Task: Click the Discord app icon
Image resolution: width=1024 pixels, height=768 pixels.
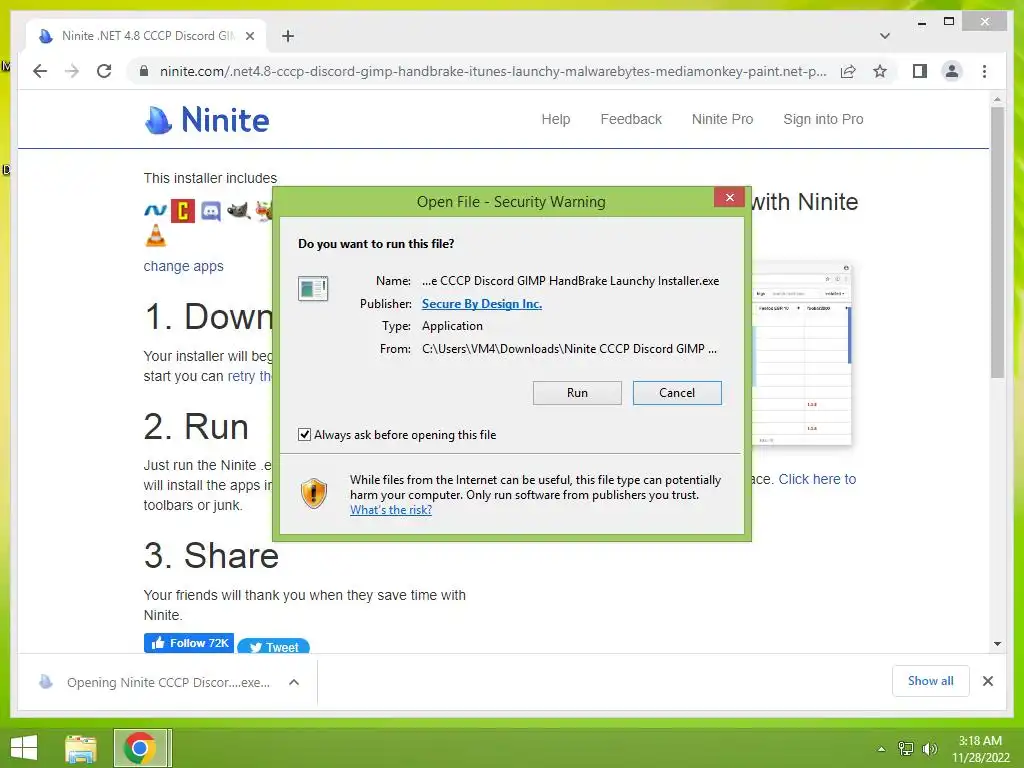Action: pyautogui.click(x=210, y=210)
